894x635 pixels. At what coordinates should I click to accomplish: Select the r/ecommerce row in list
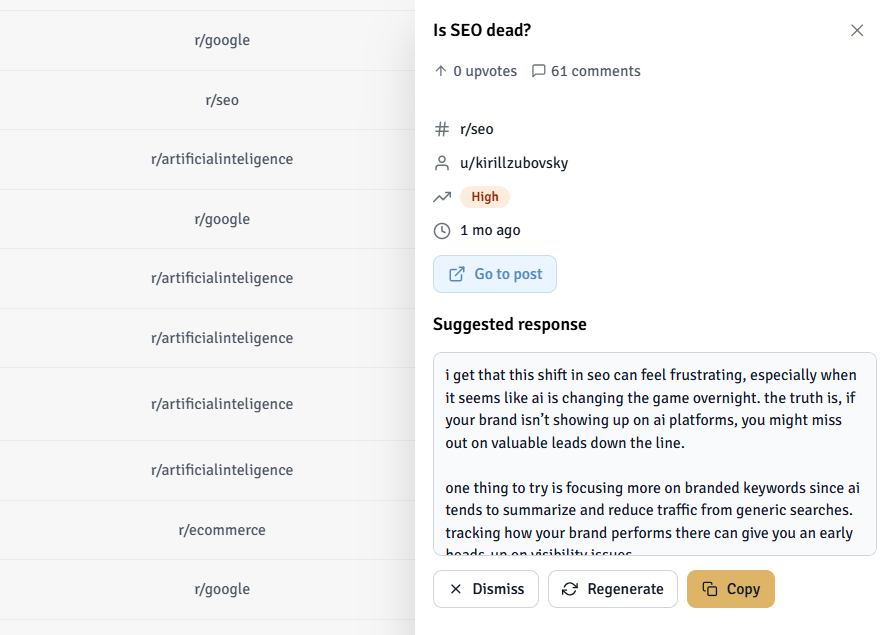222,530
